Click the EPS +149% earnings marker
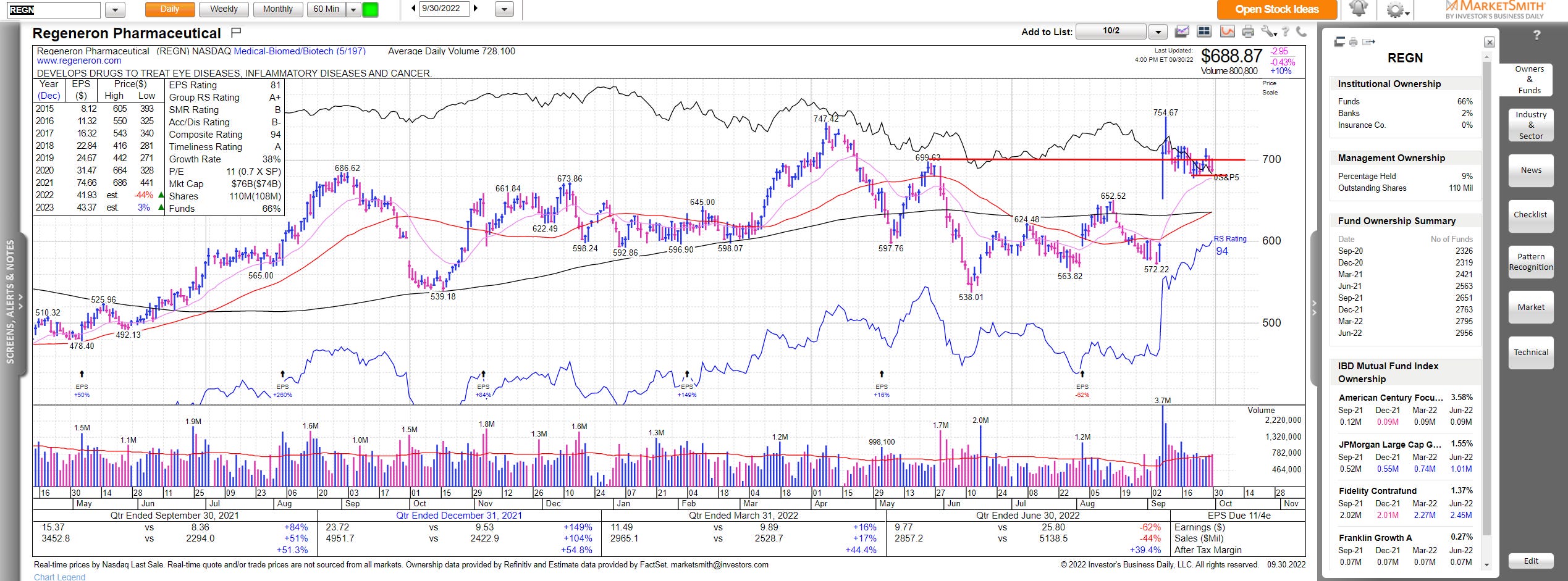Viewport: 1568px width, 581px height. tap(686, 384)
